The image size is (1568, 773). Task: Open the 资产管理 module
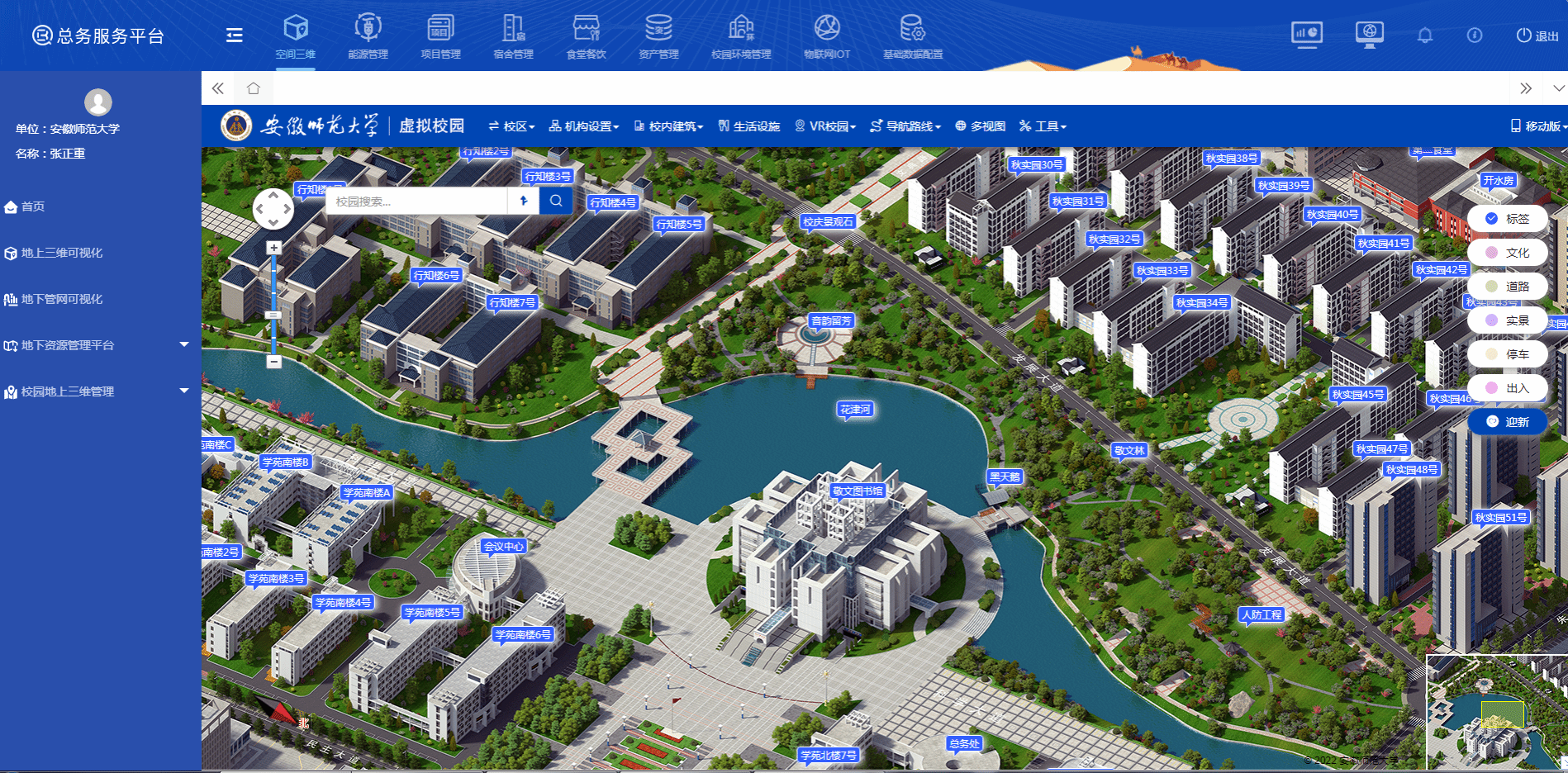click(x=658, y=37)
